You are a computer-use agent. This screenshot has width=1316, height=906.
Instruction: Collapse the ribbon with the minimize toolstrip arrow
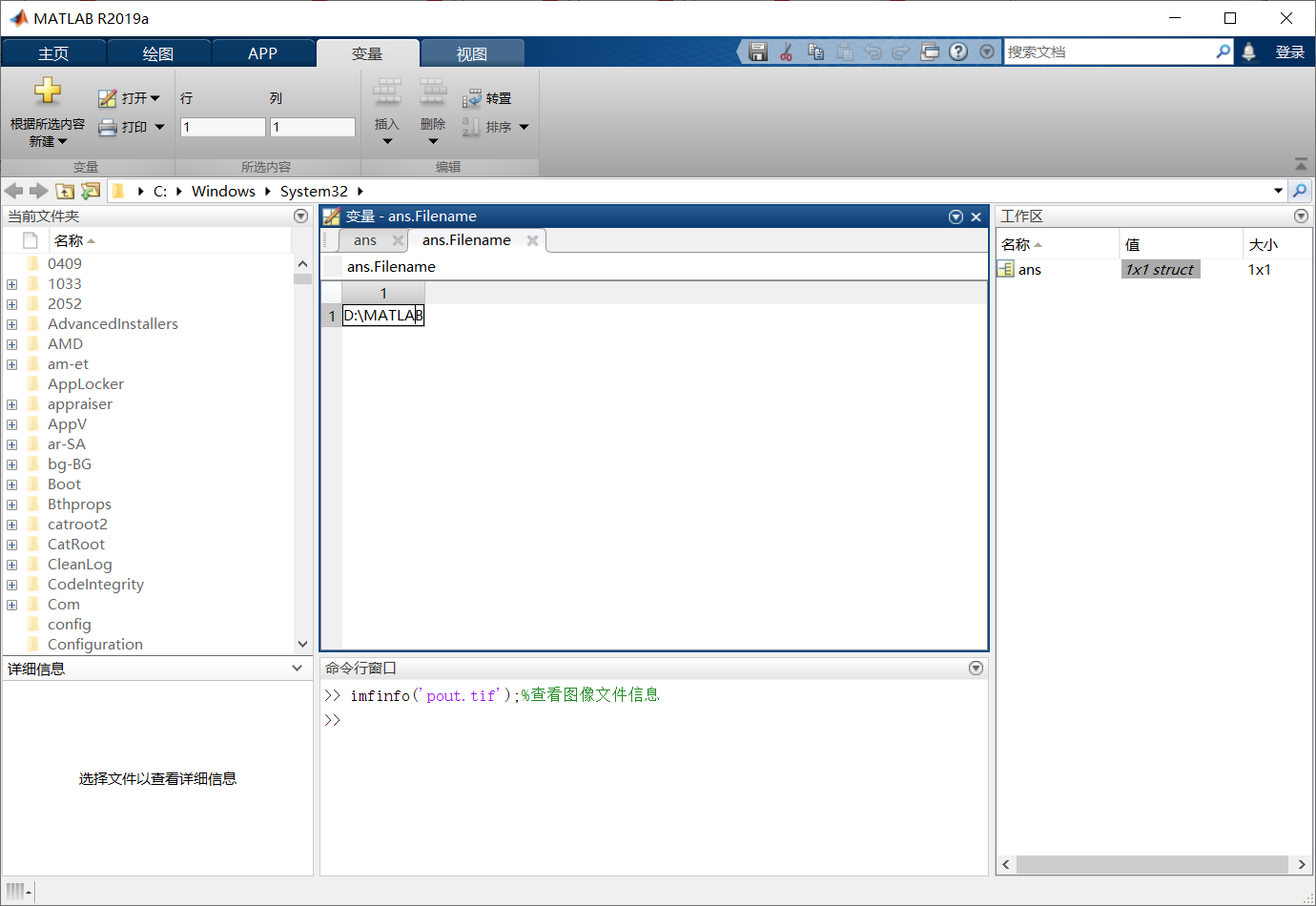coord(1301,164)
